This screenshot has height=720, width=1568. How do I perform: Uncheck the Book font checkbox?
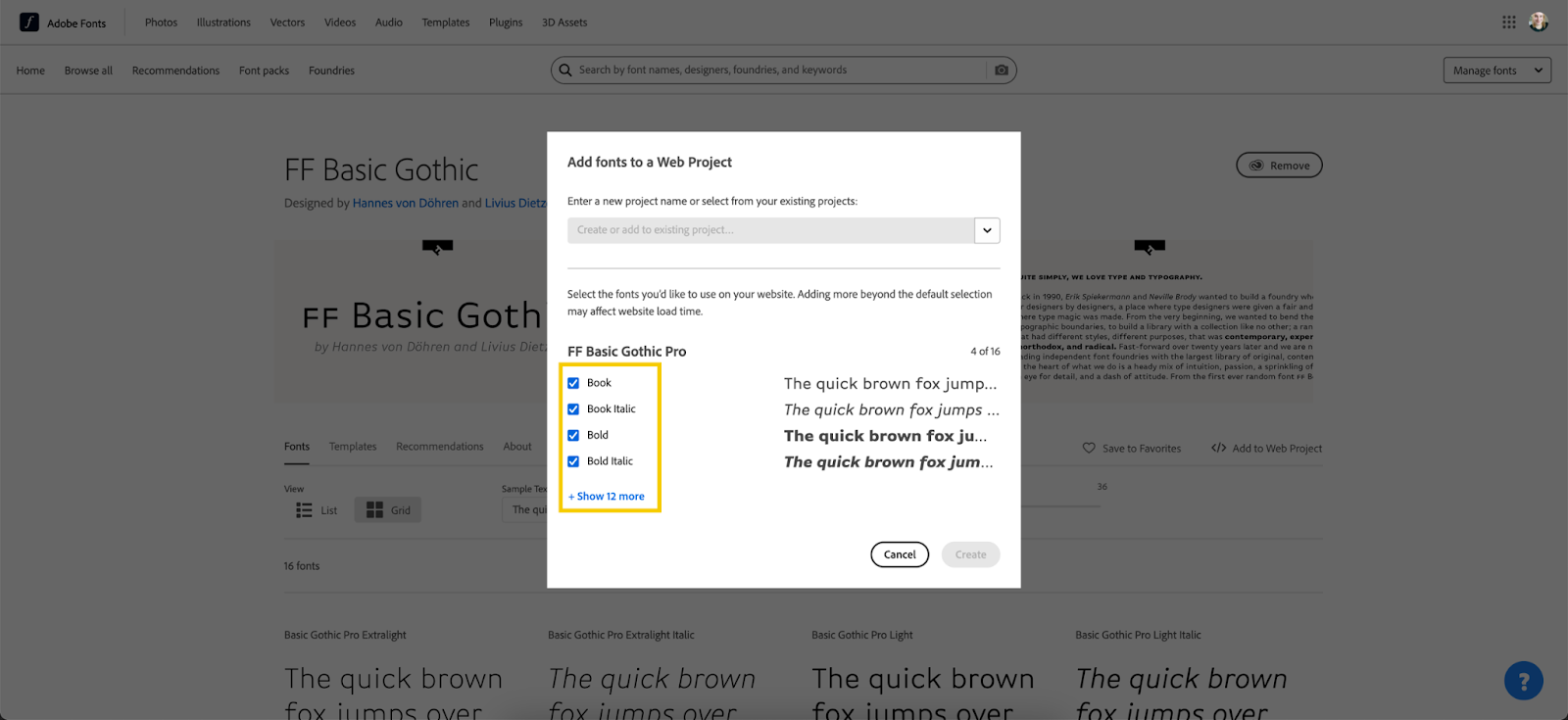pyautogui.click(x=573, y=383)
